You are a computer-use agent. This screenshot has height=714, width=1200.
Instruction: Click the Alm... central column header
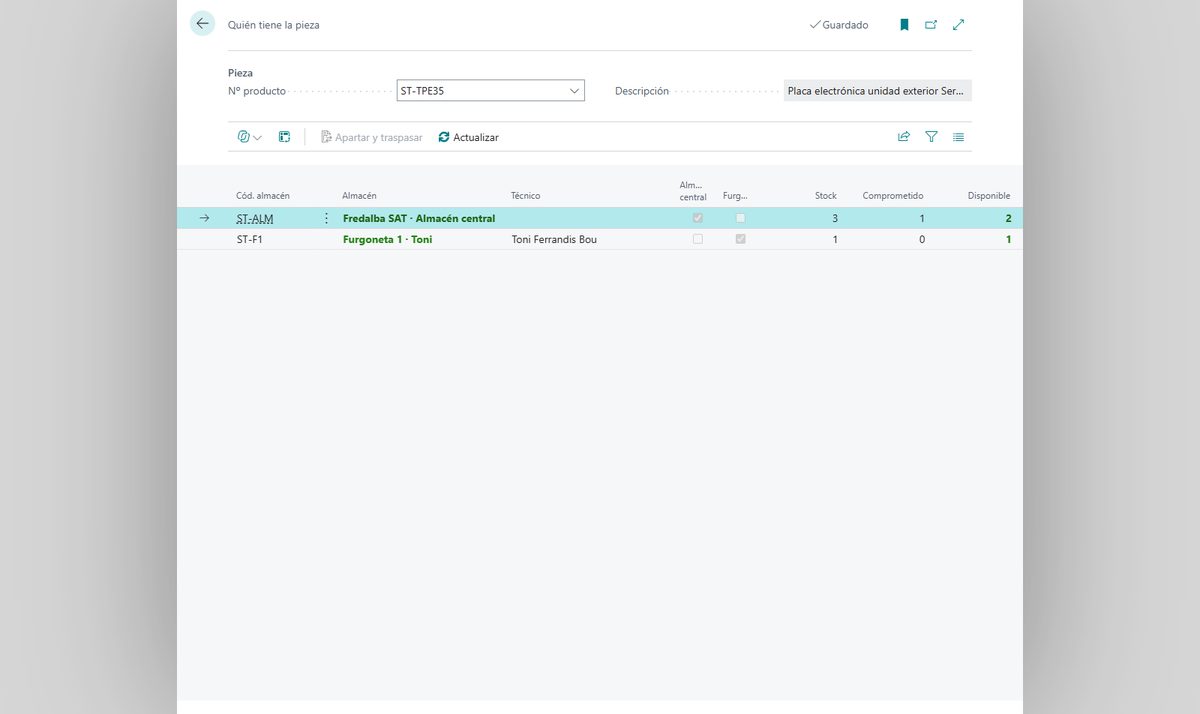point(693,191)
